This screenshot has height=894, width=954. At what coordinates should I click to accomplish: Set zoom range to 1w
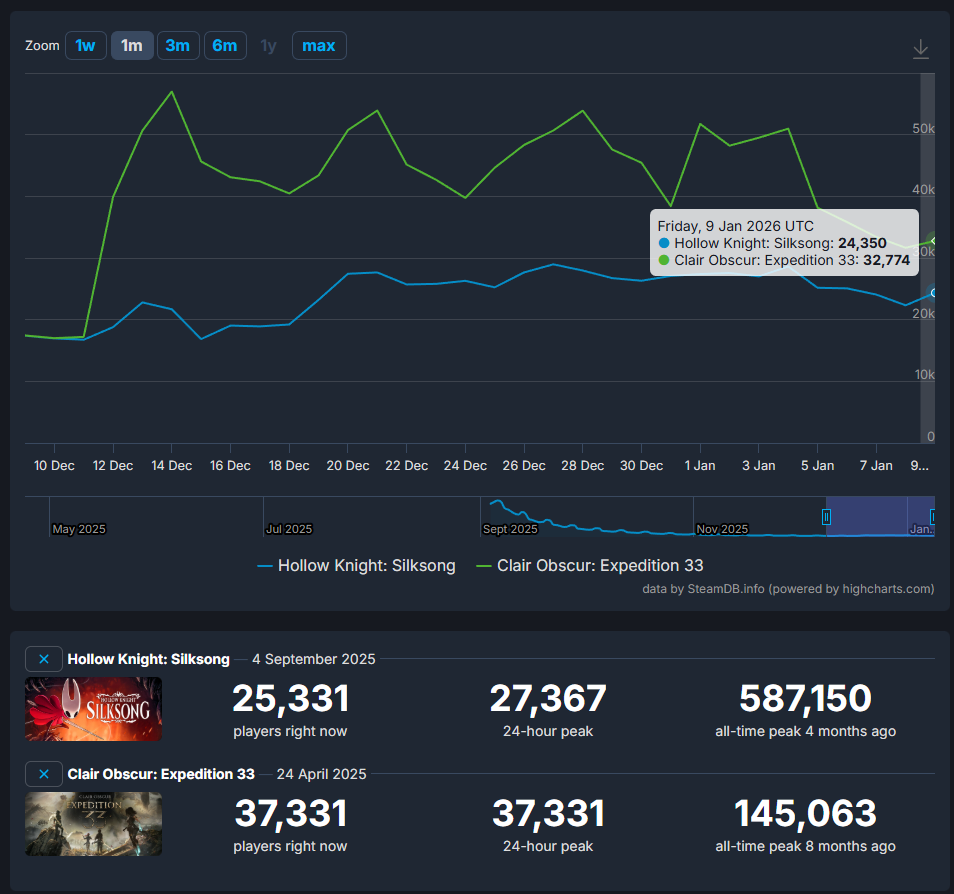(x=86, y=46)
